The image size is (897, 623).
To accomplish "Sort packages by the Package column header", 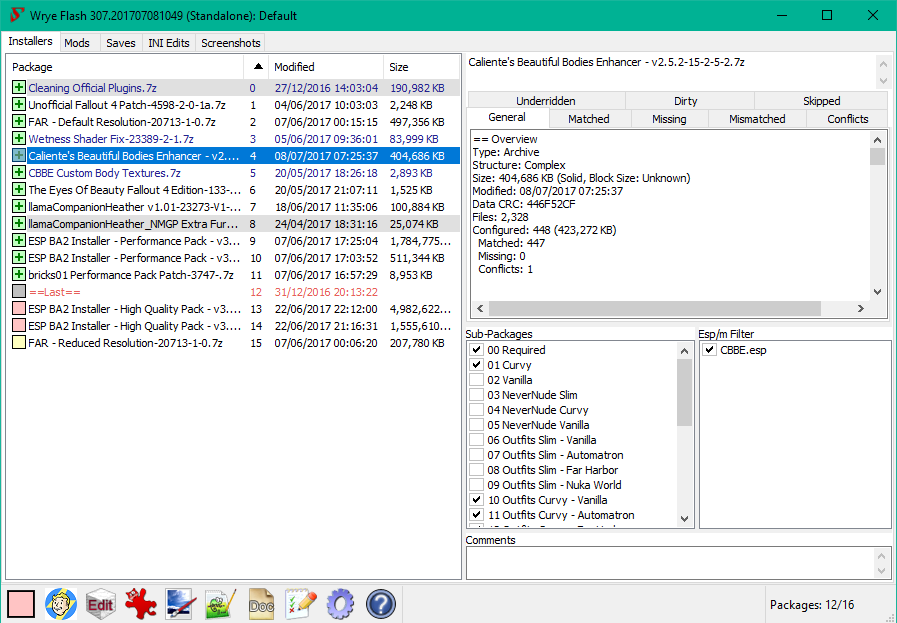I will 126,67.
